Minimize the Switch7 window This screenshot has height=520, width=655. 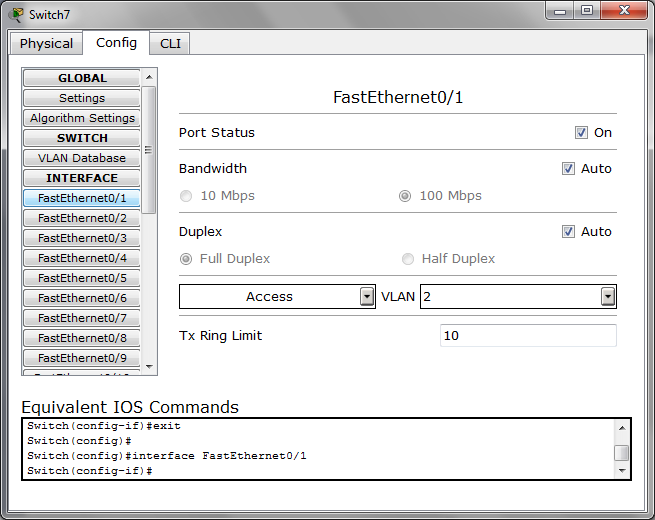(x=560, y=10)
